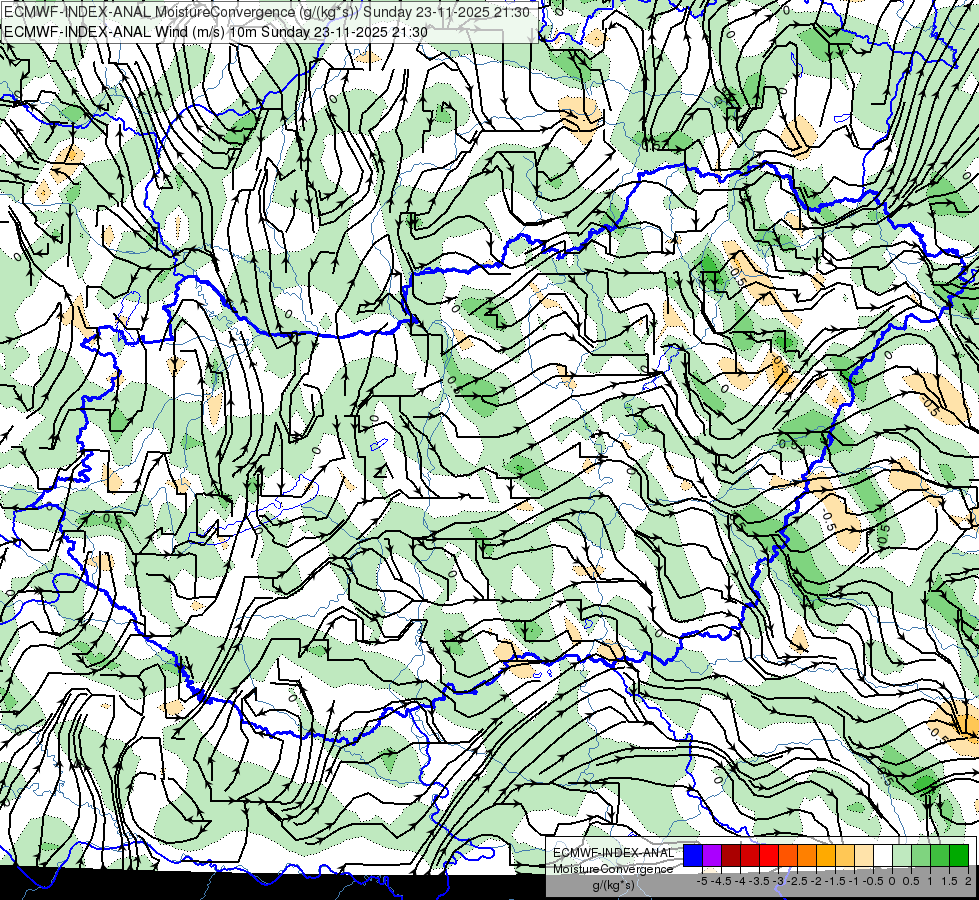Image resolution: width=979 pixels, height=900 pixels.
Task: Click the blue legend swatch below -5
Action: click(693, 855)
